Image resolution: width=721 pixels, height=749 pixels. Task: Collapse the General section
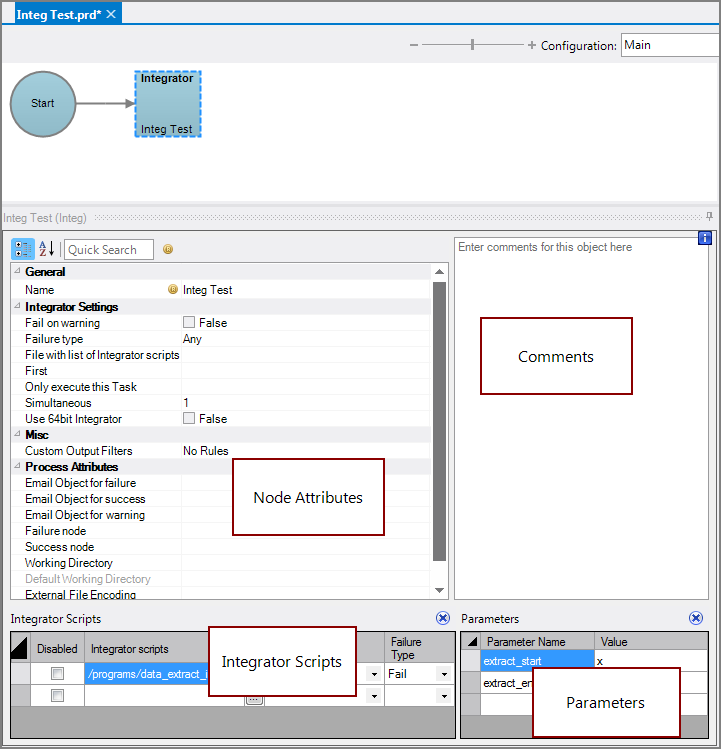(x=17, y=271)
